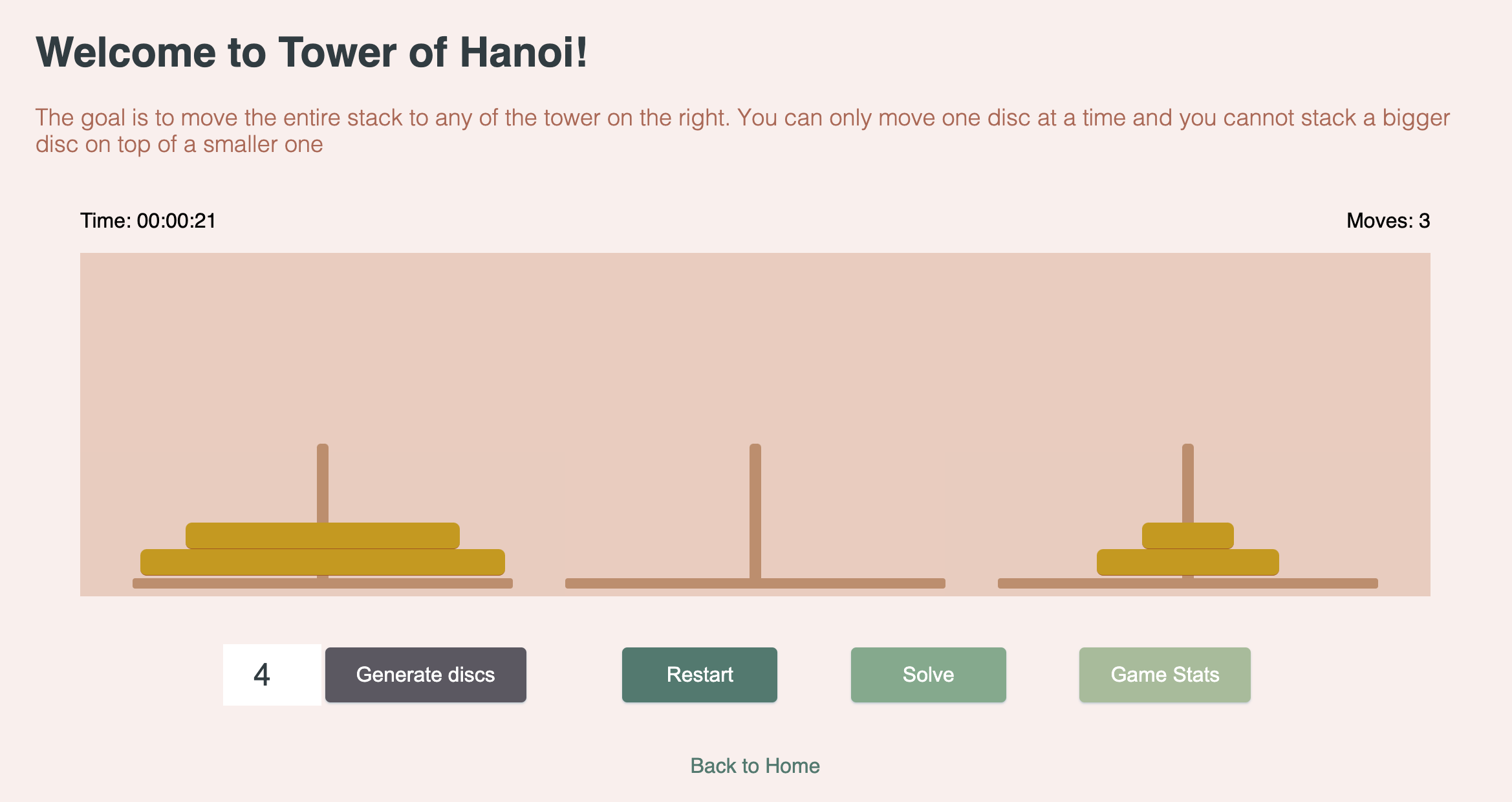This screenshot has width=1512, height=802.
Task: Click the empty middle tower peg
Action: tap(755, 511)
